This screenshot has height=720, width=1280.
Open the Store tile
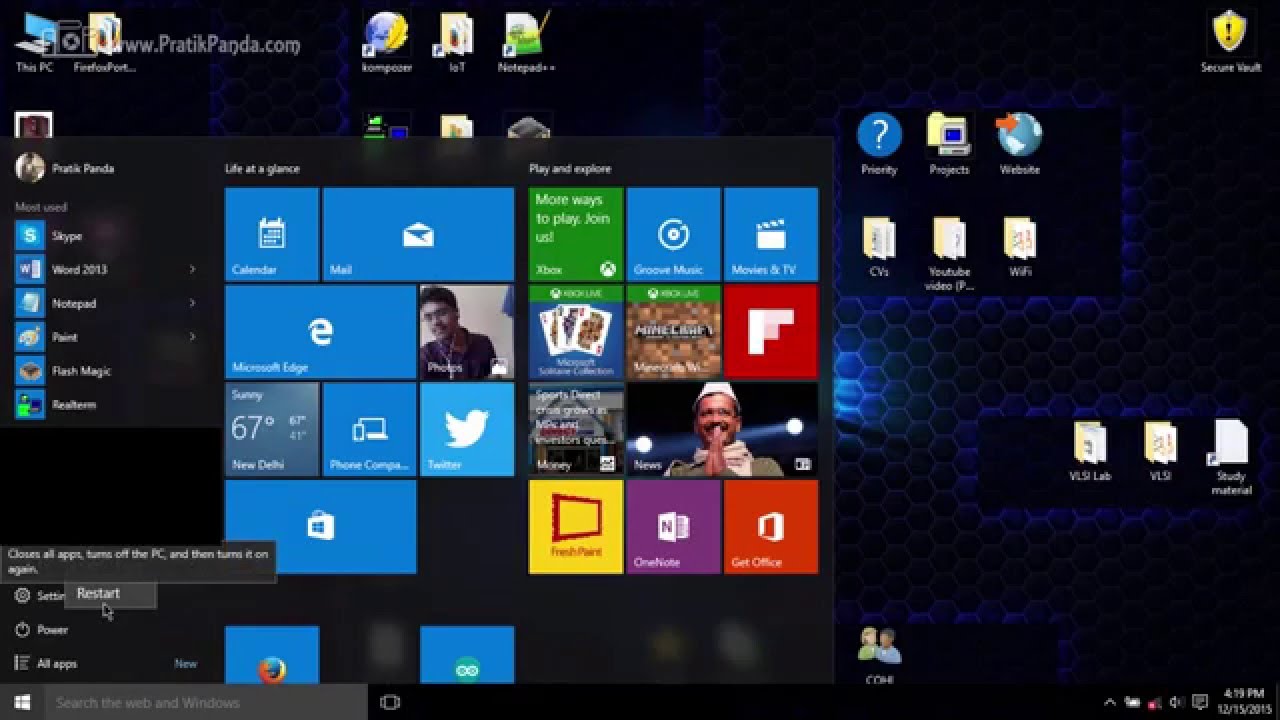click(x=320, y=526)
